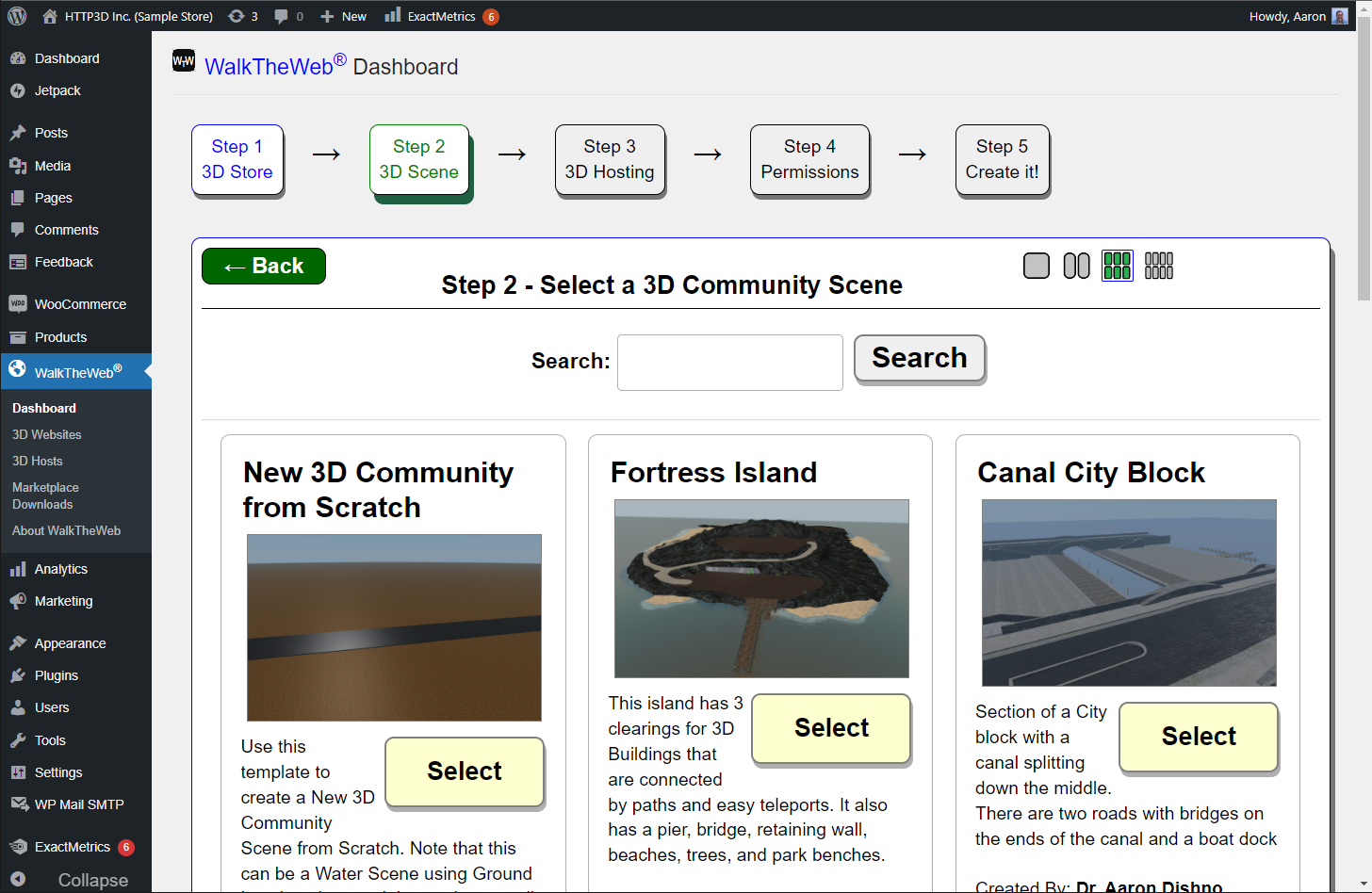Image resolution: width=1372 pixels, height=893 pixels.
Task: Jump to Step 5 Create it!
Action: (1003, 159)
